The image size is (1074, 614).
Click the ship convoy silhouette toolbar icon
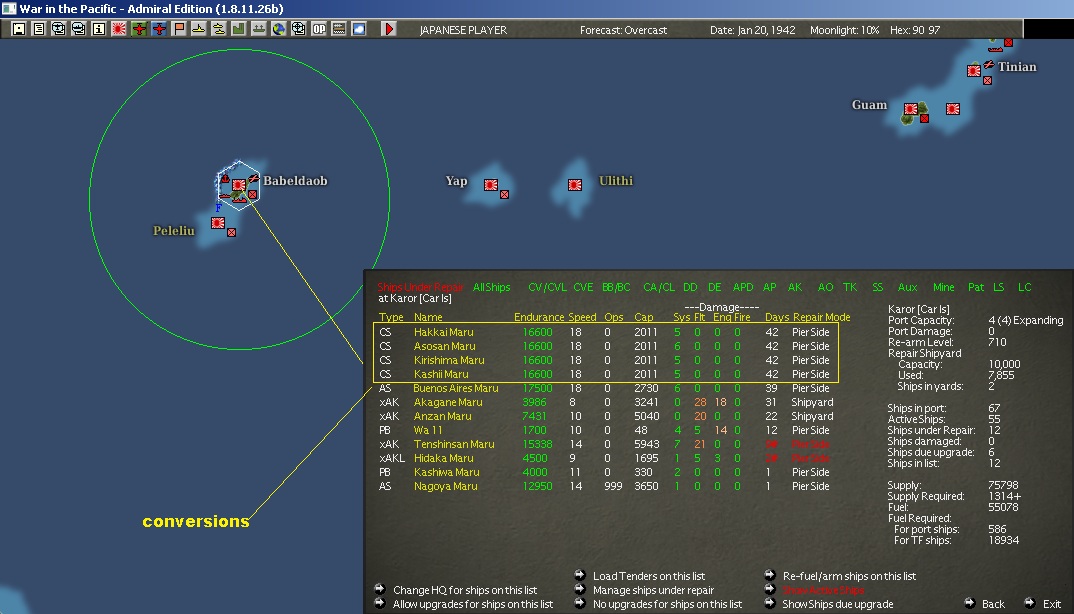pyautogui.click(x=258, y=29)
